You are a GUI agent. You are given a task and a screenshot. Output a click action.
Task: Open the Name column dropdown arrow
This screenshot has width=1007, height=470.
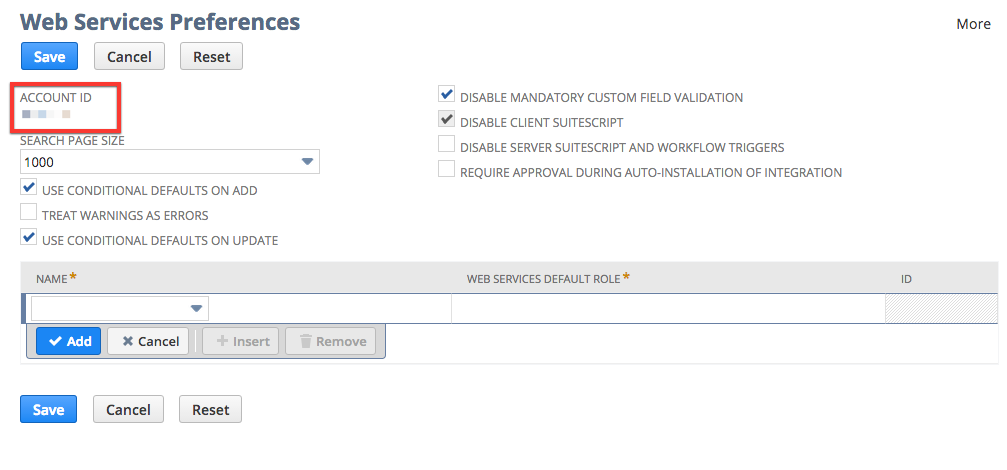(197, 309)
